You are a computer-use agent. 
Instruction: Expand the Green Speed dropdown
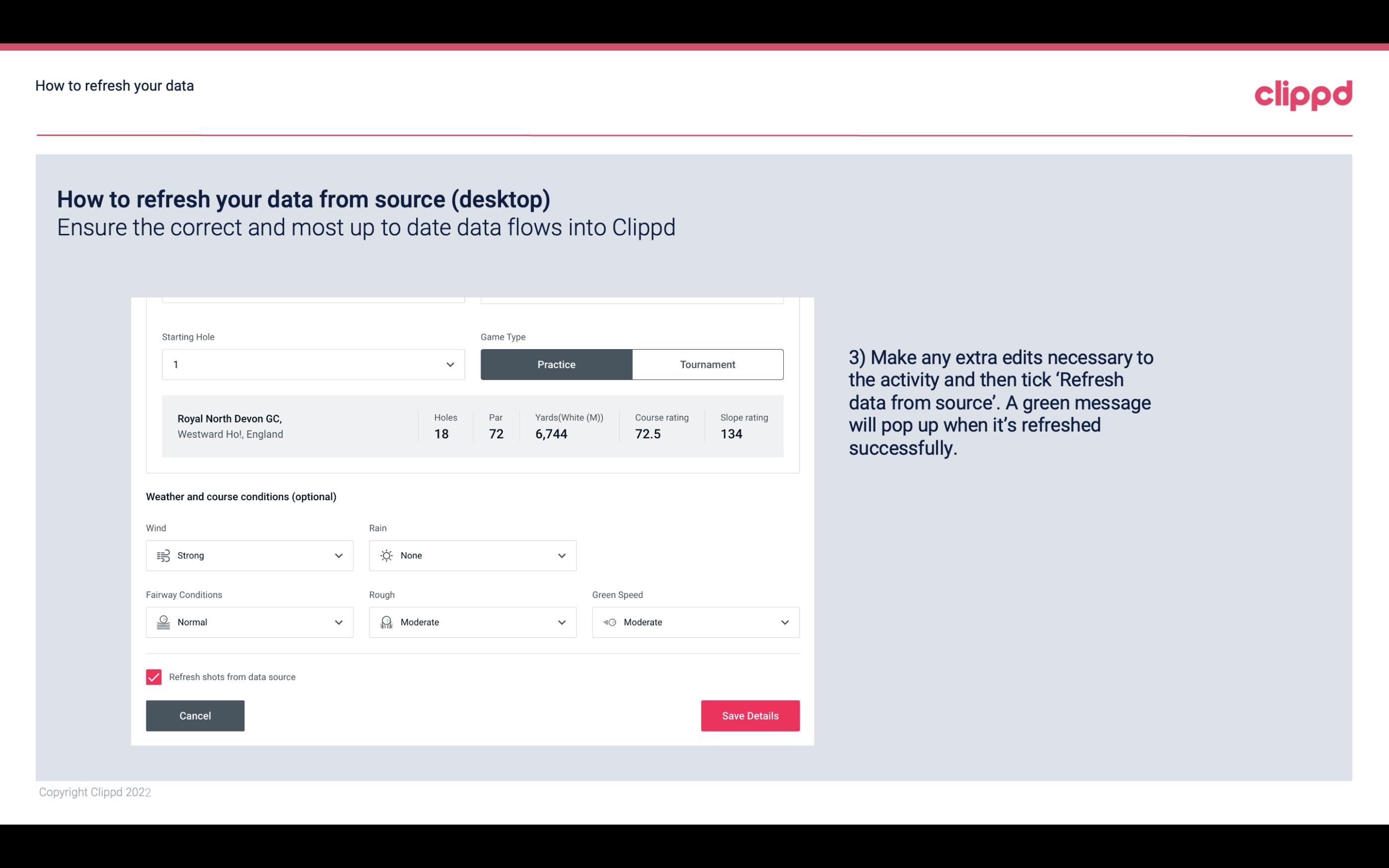coord(784,622)
